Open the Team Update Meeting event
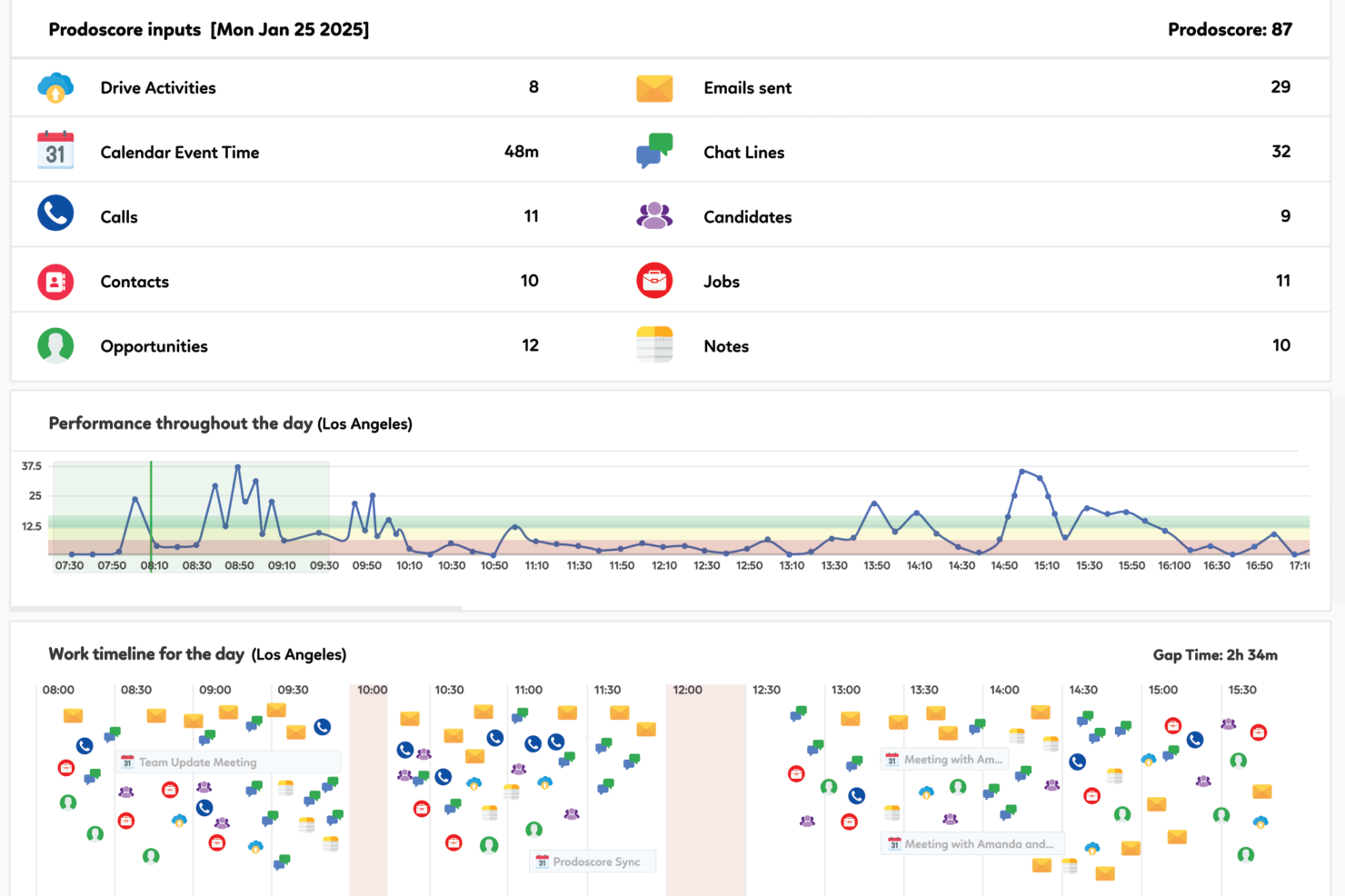1345x896 pixels. (229, 762)
